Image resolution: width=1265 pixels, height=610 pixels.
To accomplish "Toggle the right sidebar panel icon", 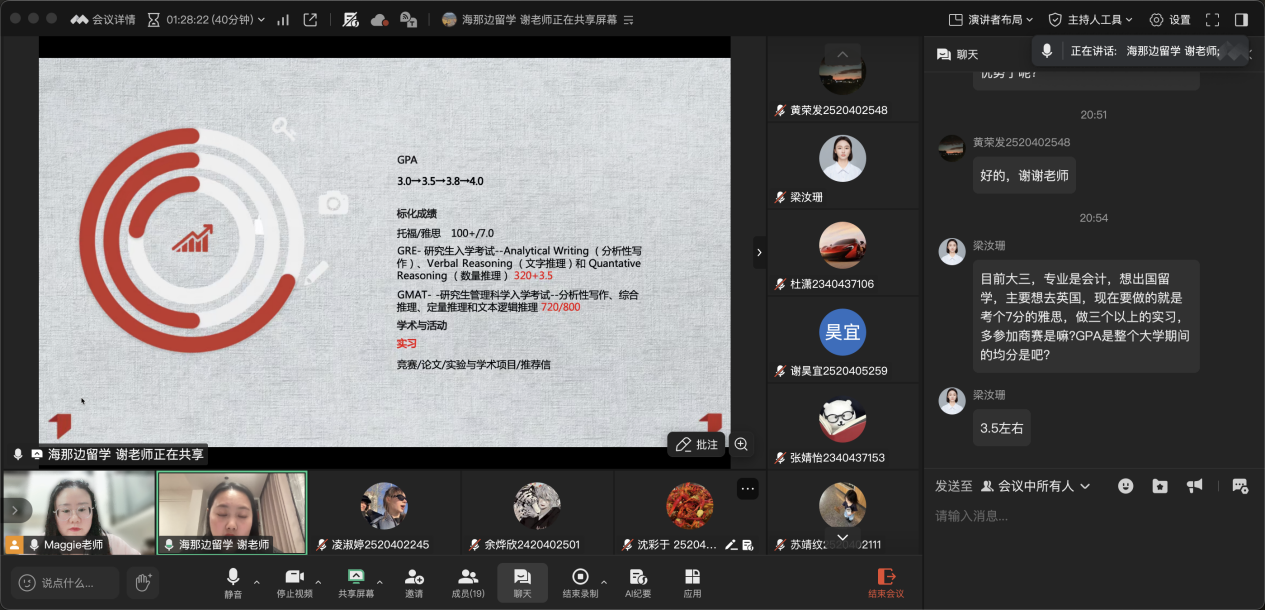I will point(1241,20).
